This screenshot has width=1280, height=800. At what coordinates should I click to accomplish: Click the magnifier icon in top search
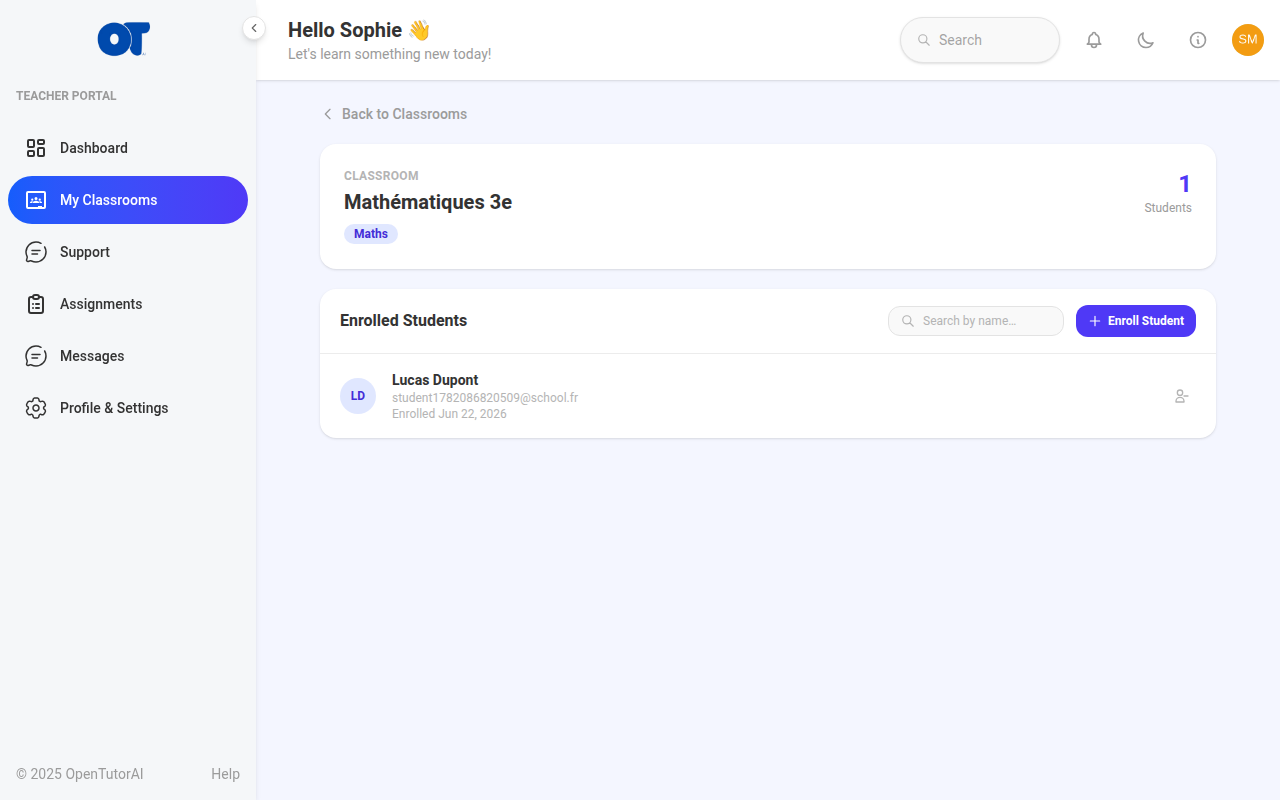click(x=924, y=40)
